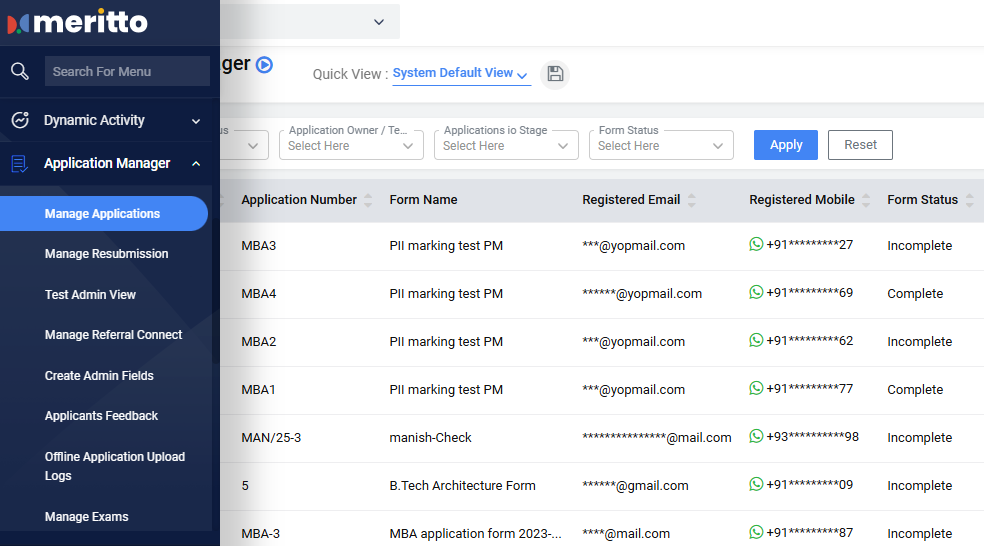Sort by Registered Email column arrows

pos(692,200)
